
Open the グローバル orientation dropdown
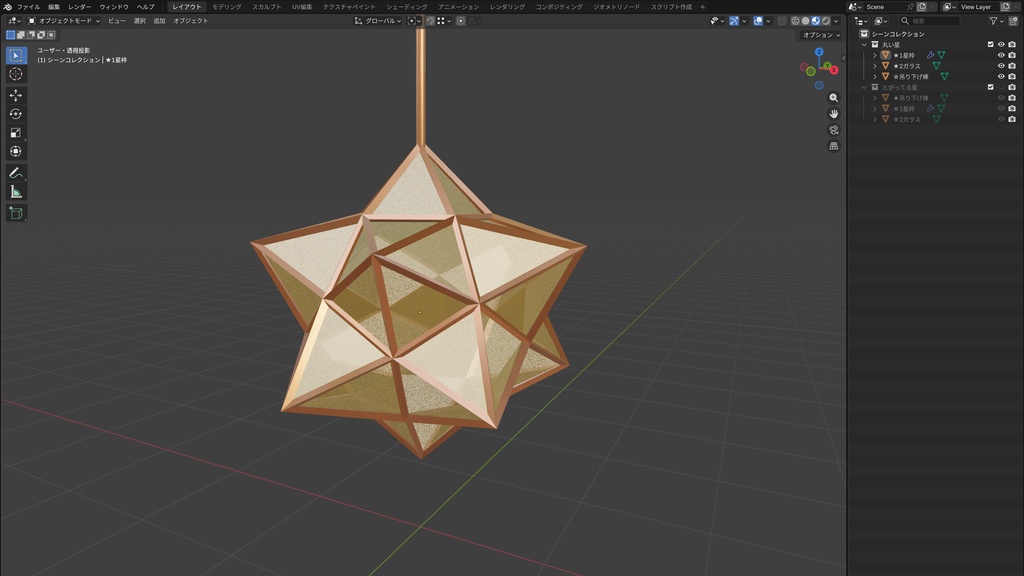tap(378, 21)
